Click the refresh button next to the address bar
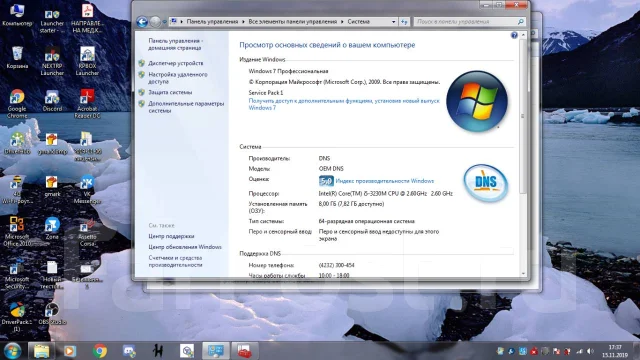This screenshot has width=640, height=360. point(404,22)
